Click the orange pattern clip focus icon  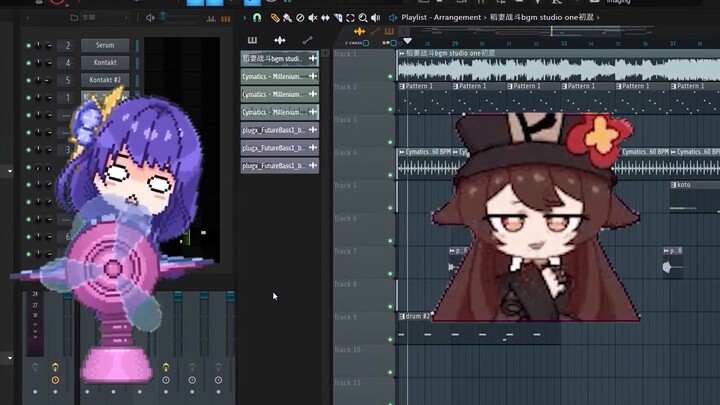(x=389, y=32)
